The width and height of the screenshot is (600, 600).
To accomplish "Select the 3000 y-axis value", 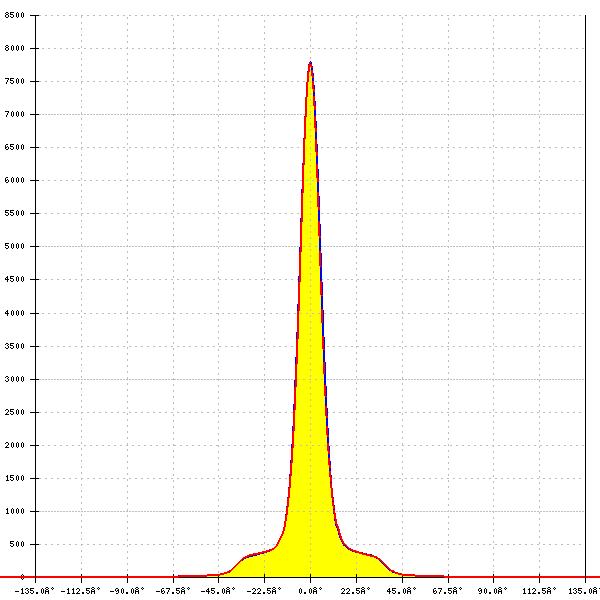I will (x=15, y=379).
